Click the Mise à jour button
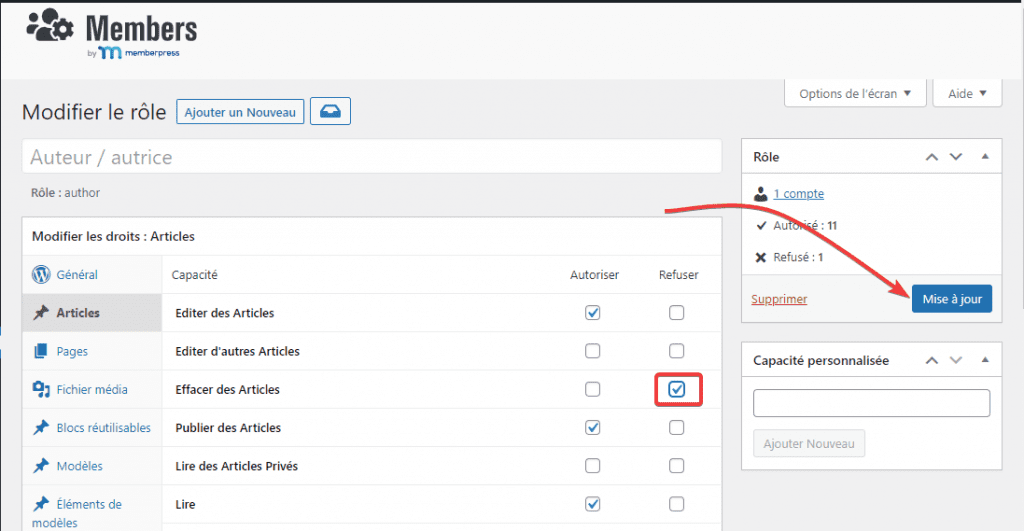Screen dimensions: 1024x531 952,298
